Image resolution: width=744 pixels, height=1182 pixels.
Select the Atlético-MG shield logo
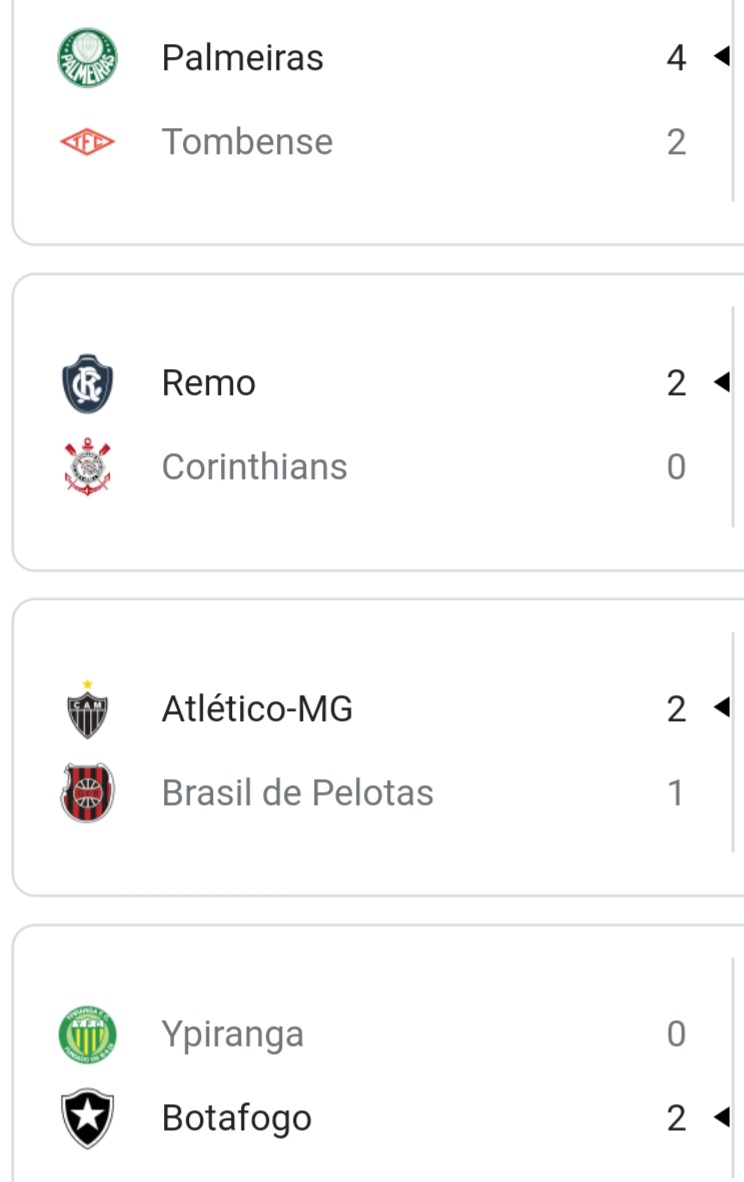point(87,710)
